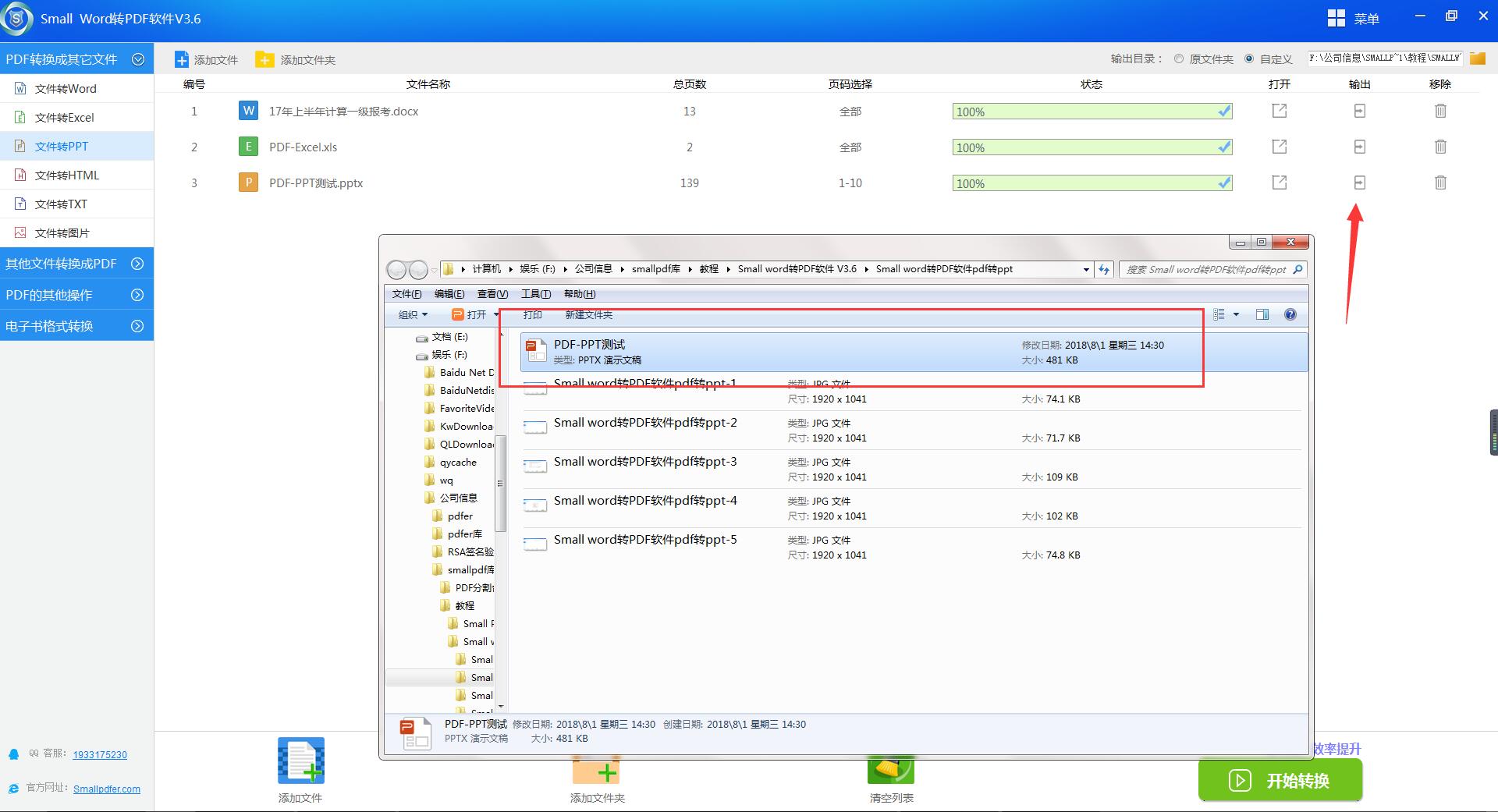Select Small word转PDF软件pdf转ppt-3 image file
The image size is (1498, 812).
[914, 469]
